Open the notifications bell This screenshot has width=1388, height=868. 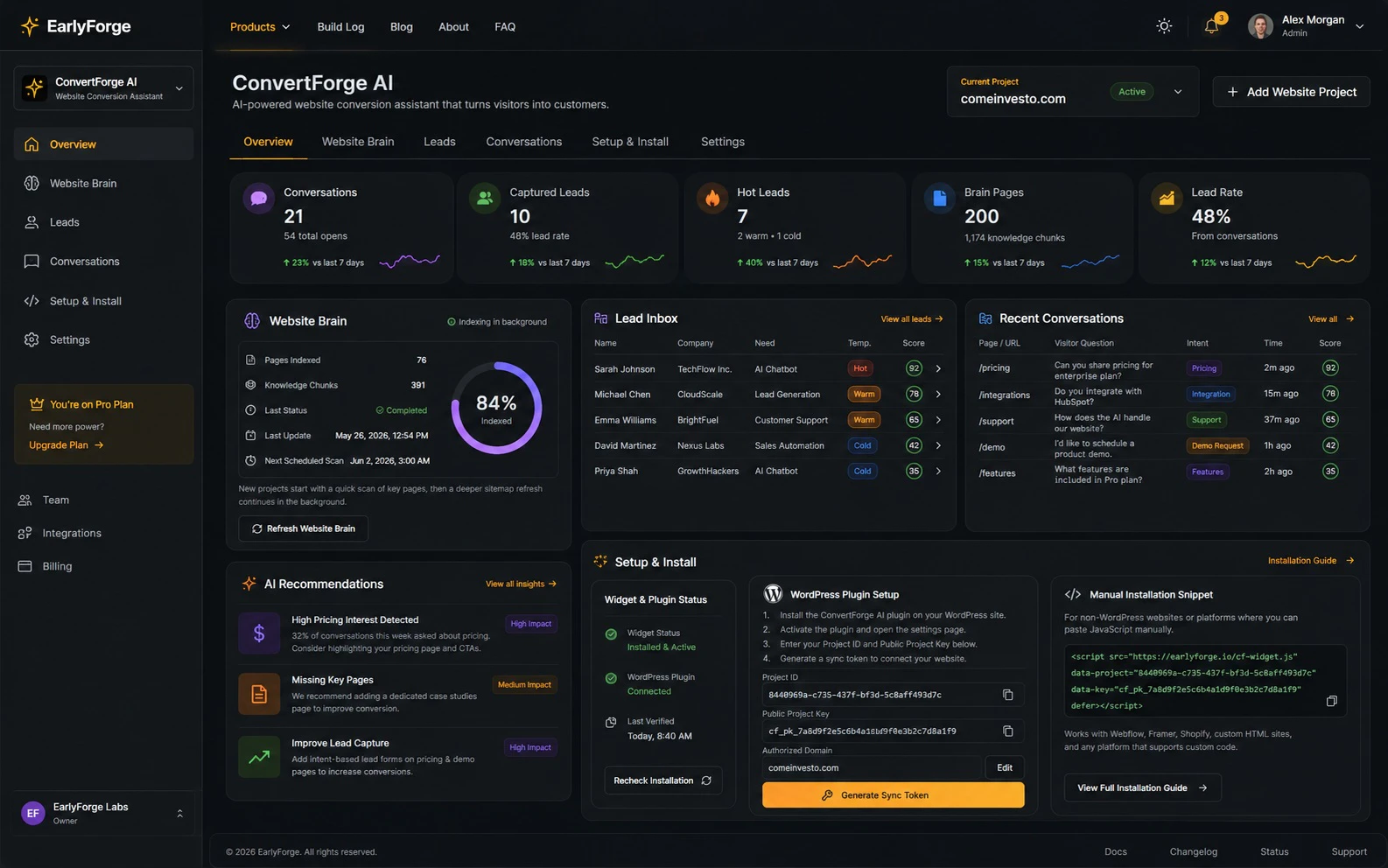click(1211, 26)
